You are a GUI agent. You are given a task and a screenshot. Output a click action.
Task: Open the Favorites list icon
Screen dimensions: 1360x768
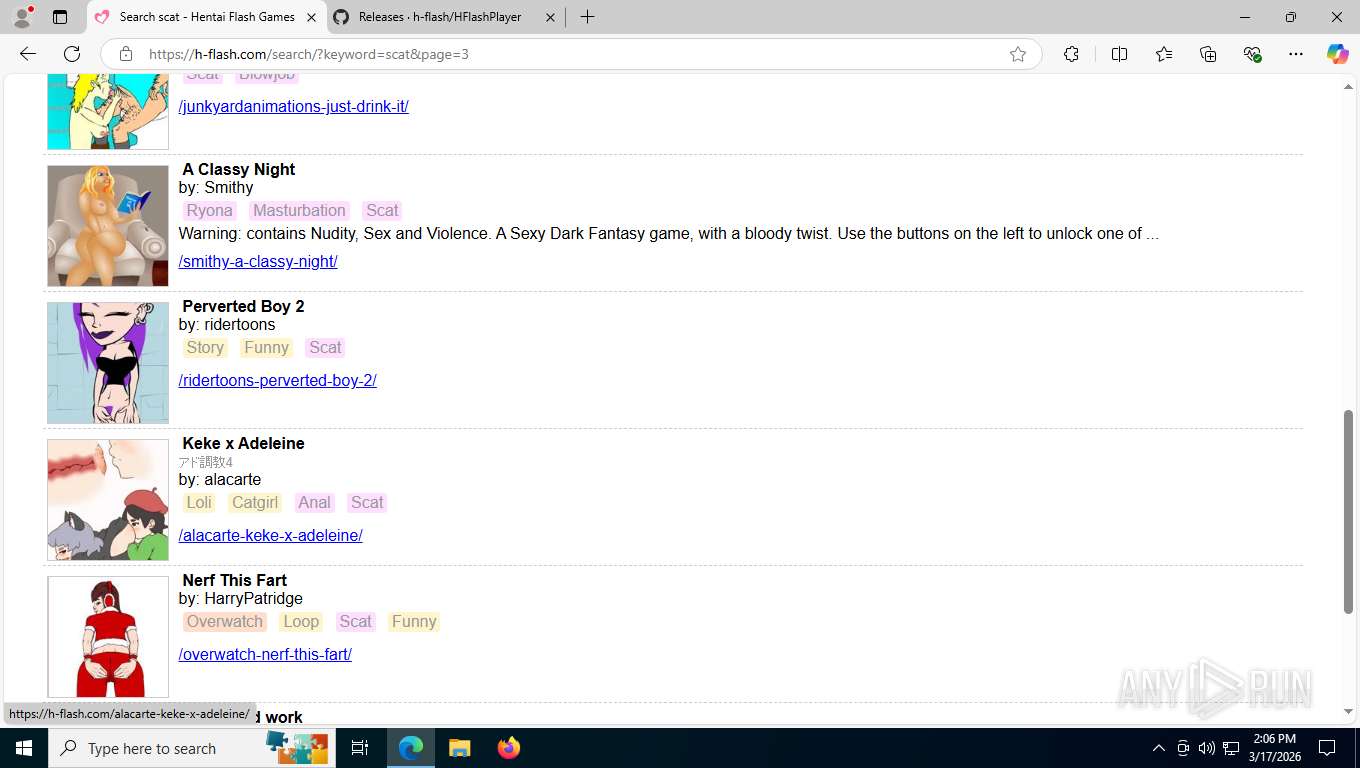[x=1164, y=54]
